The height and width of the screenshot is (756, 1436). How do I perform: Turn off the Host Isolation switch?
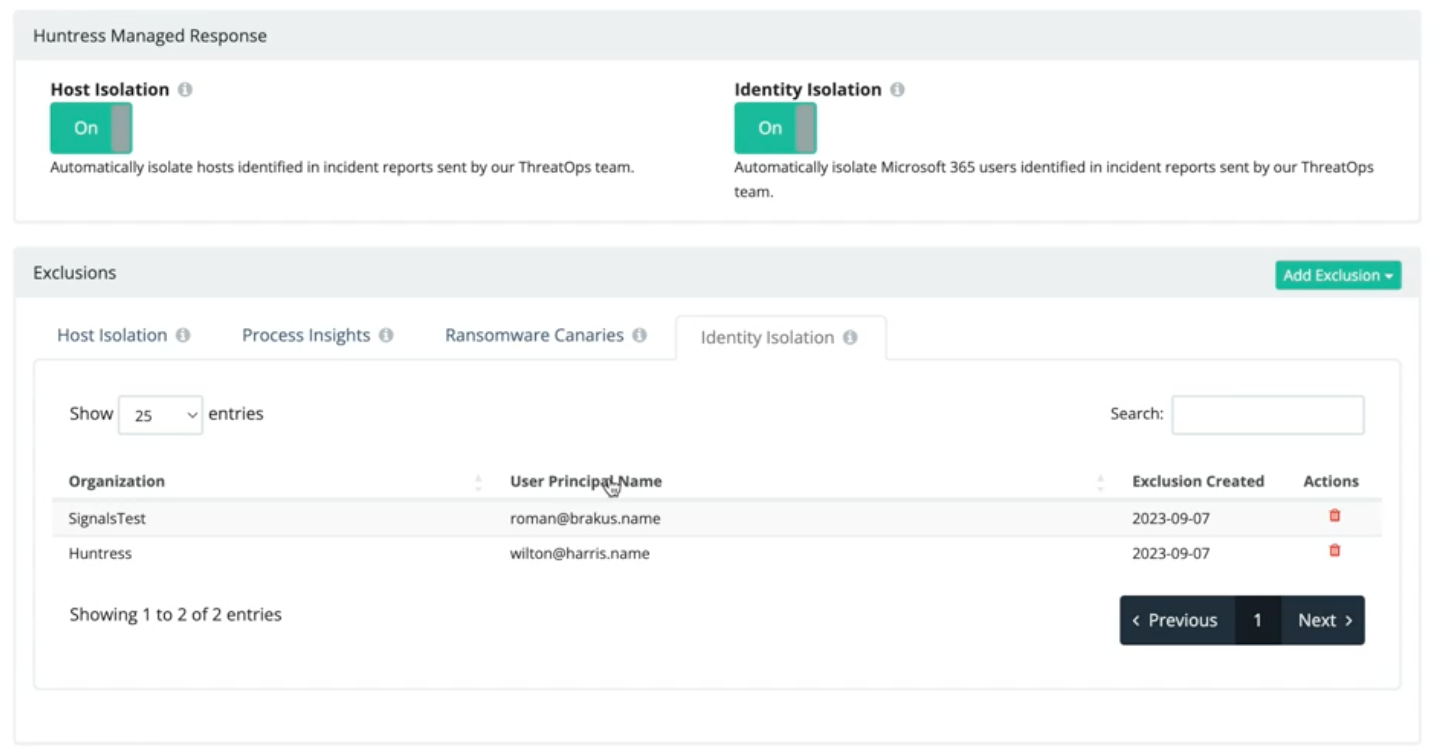click(x=91, y=128)
